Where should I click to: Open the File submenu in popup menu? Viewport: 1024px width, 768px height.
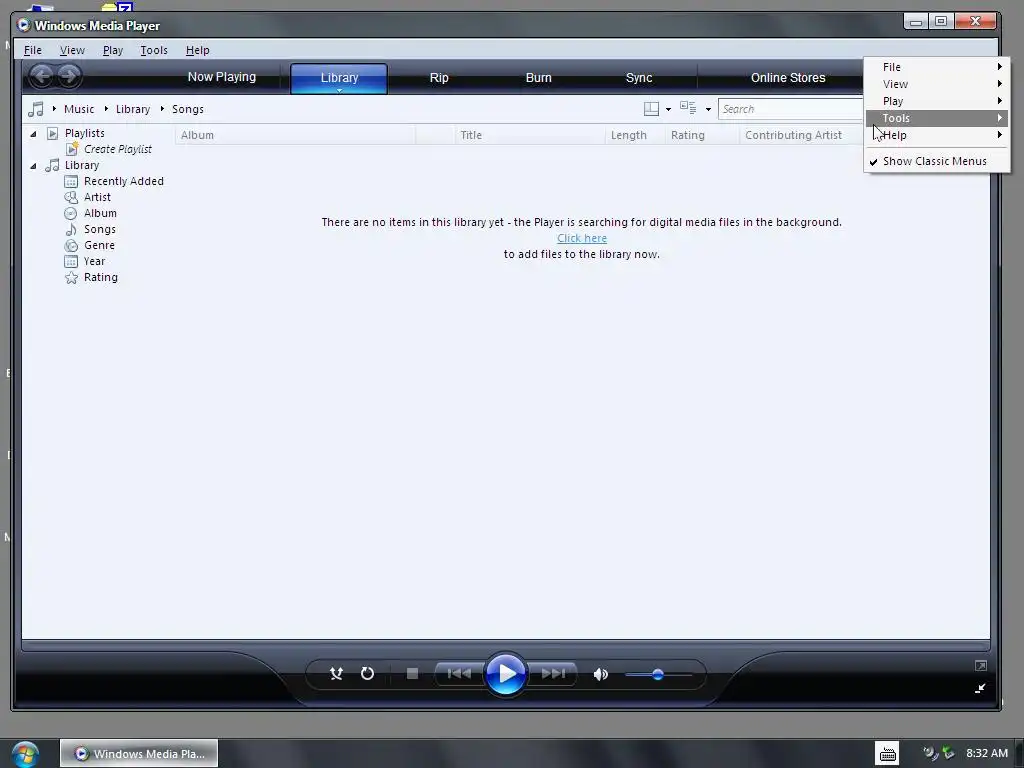pyautogui.click(x=936, y=67)
